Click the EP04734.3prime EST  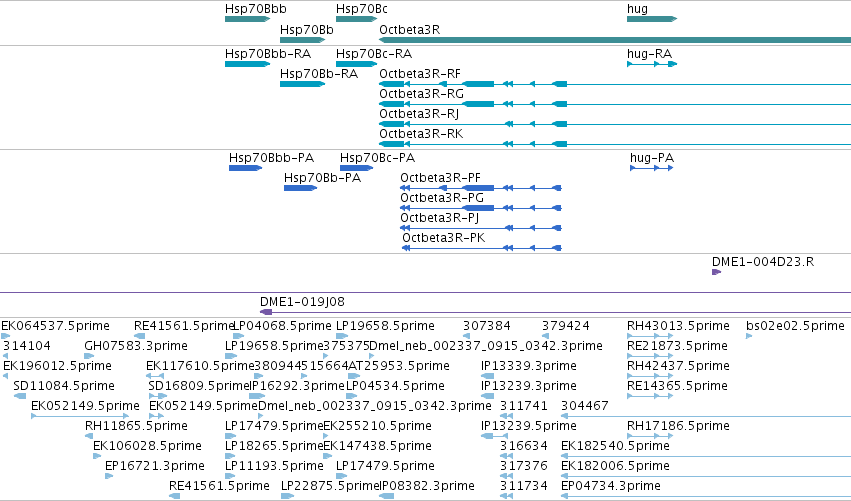point(706,497)
